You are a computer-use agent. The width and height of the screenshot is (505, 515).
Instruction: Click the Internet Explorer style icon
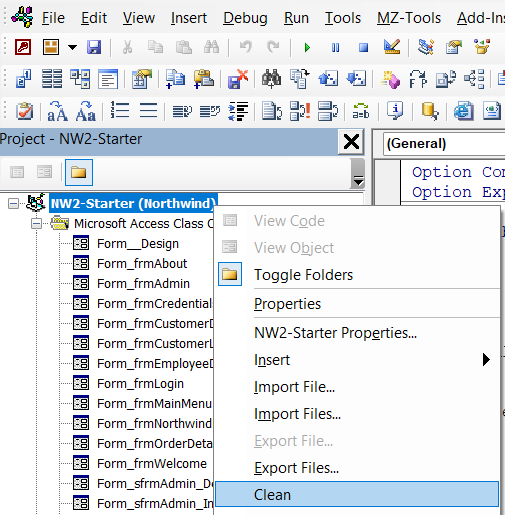point(464,111)
